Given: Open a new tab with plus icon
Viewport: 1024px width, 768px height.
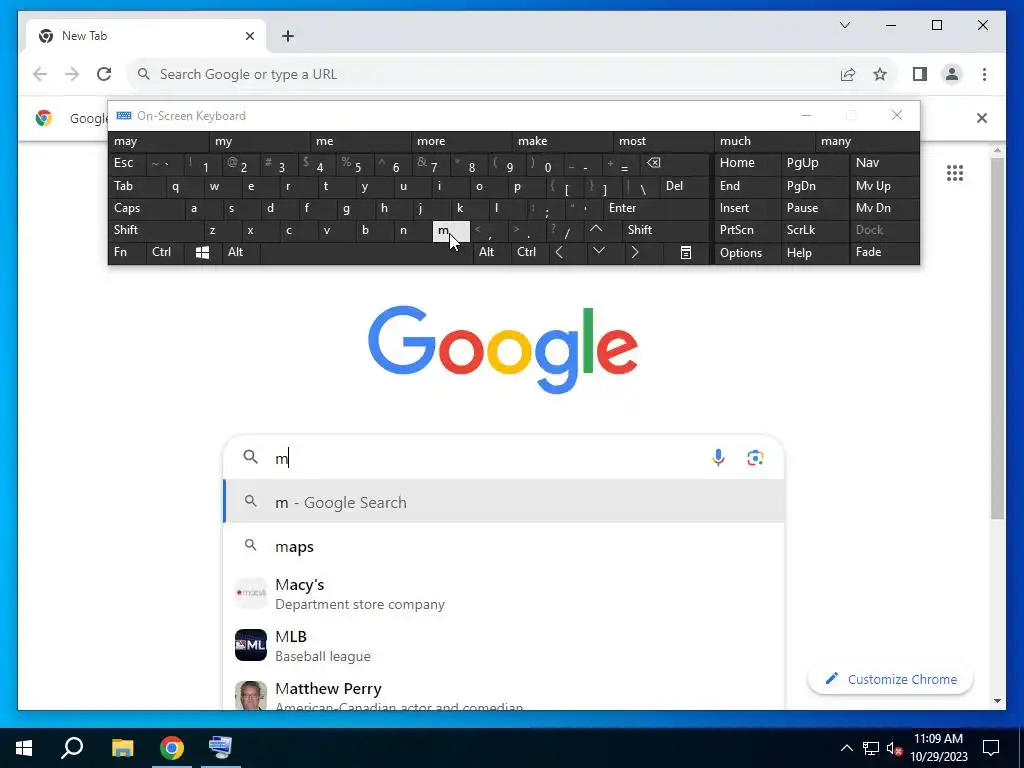Looking at the screenshot, I should [x=287, y=36].
